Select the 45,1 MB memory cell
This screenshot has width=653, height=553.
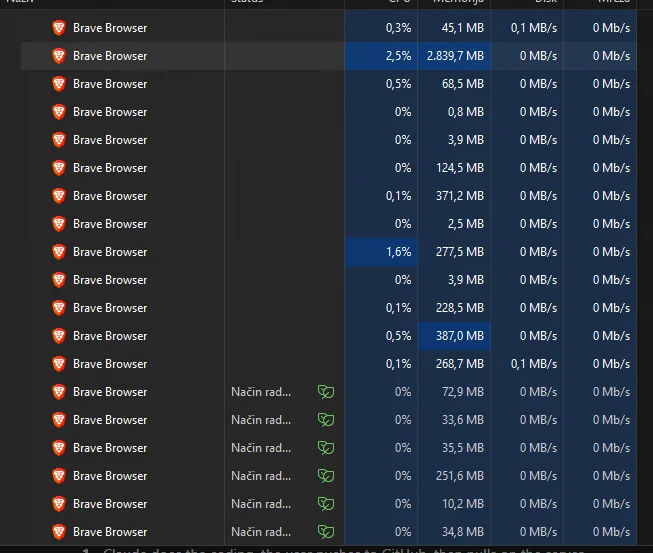pos(454,28)
